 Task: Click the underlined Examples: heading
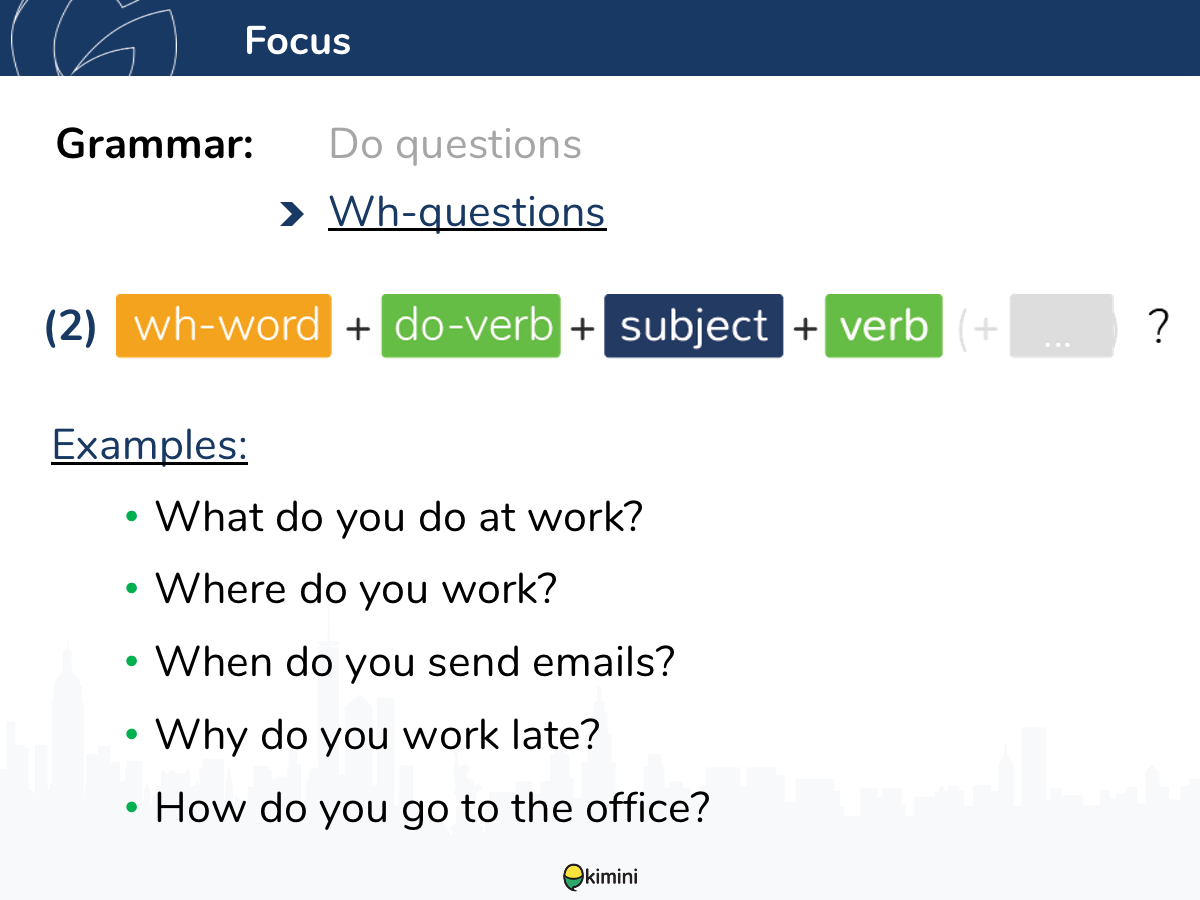click(x=150, y=444)
